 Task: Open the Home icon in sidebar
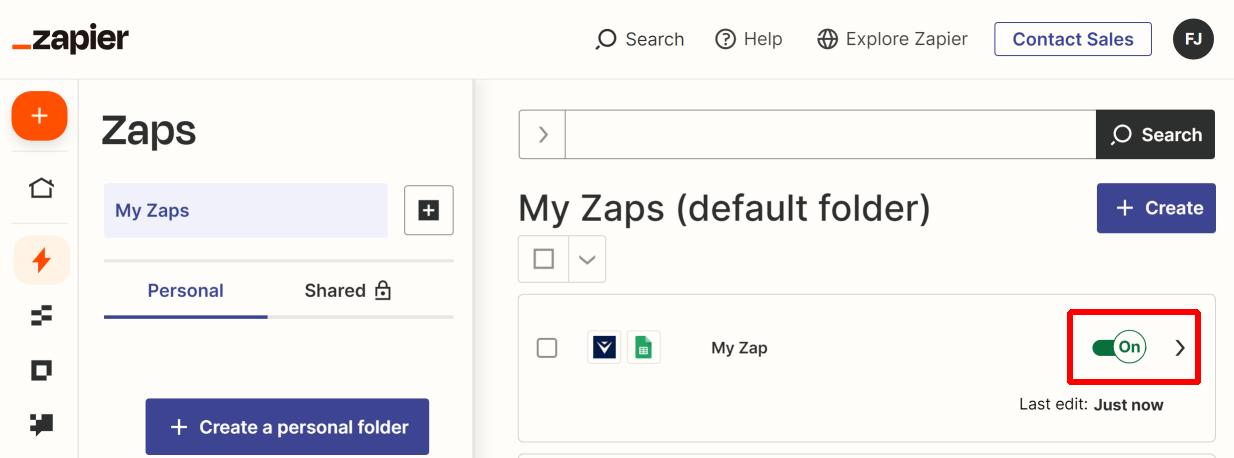41,188
